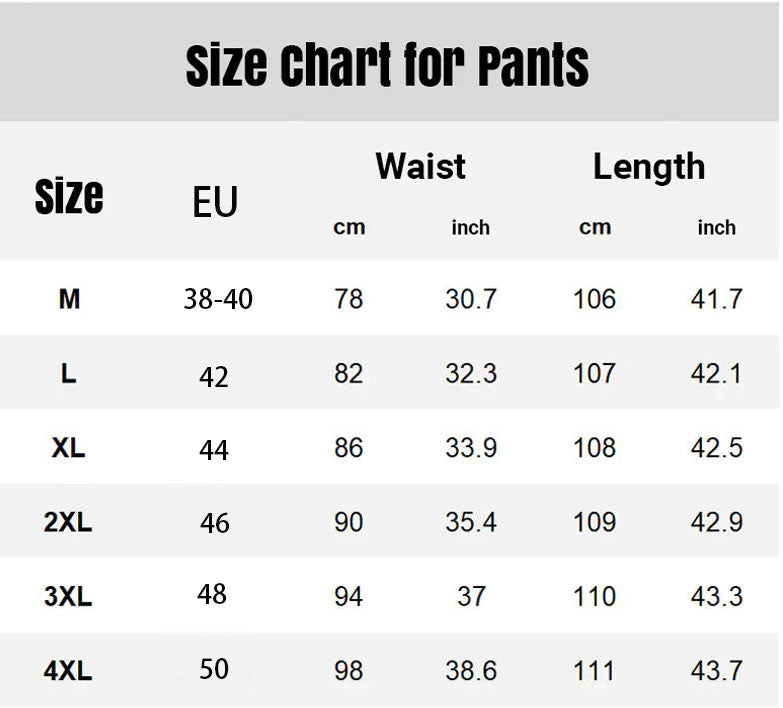Image resolution: width=783 pixels, height=708 pixels.
Task: Select the 2XL size row label
Action: [x=69, y=521]
